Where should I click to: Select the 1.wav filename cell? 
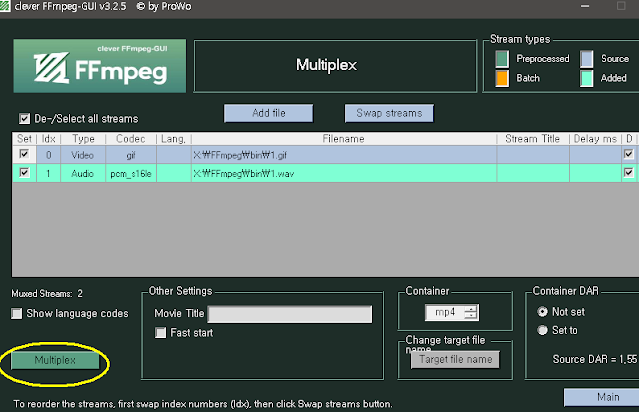[x=344, y=173]
